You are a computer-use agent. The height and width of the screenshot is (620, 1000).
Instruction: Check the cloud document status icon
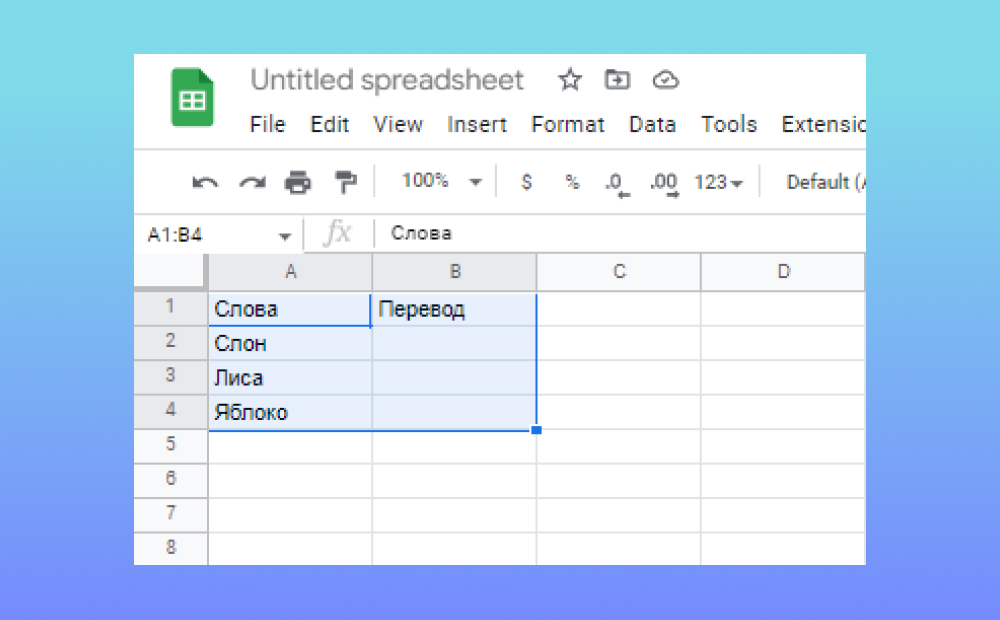coord(665,80)
